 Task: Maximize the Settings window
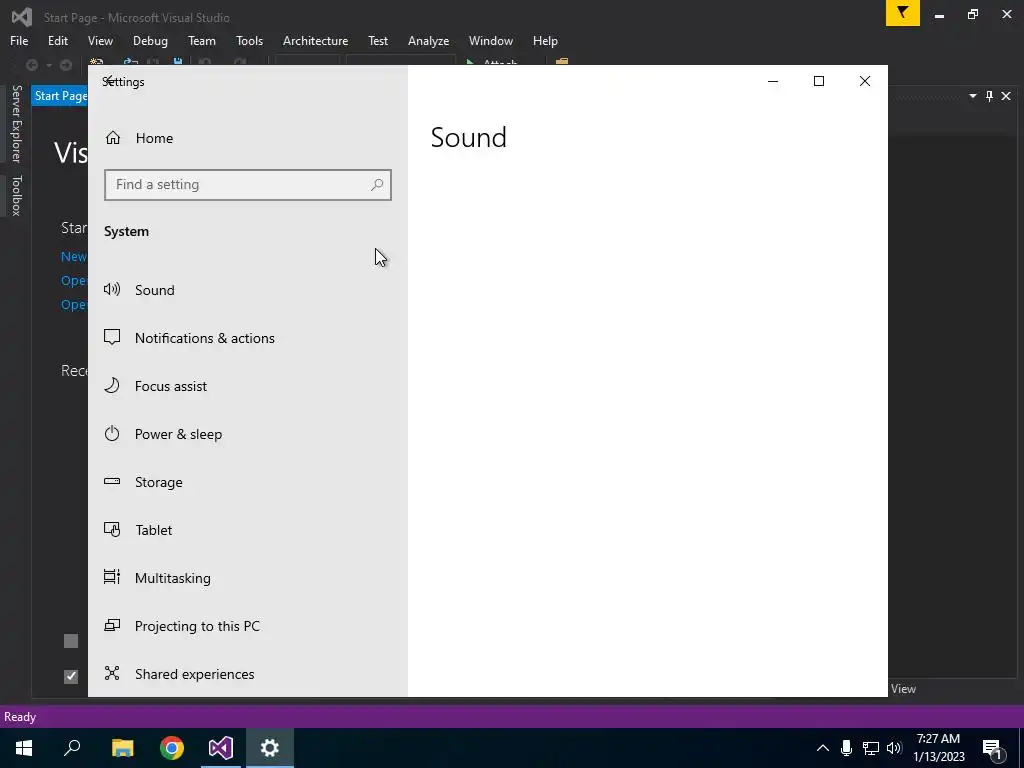point(818,81)
